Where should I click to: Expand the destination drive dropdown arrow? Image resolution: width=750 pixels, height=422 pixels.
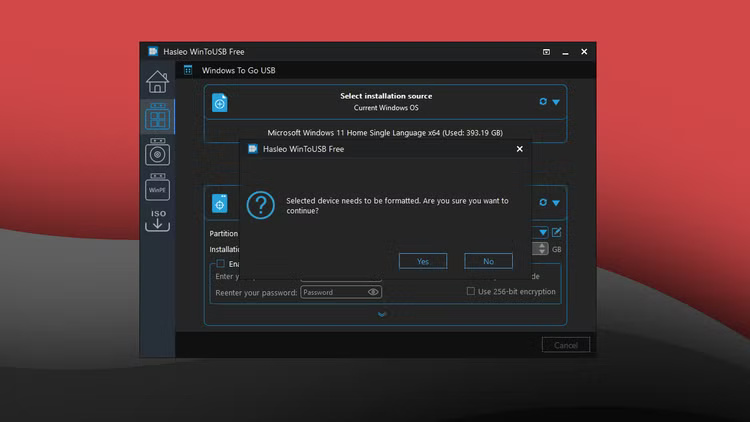coord(556,203)
